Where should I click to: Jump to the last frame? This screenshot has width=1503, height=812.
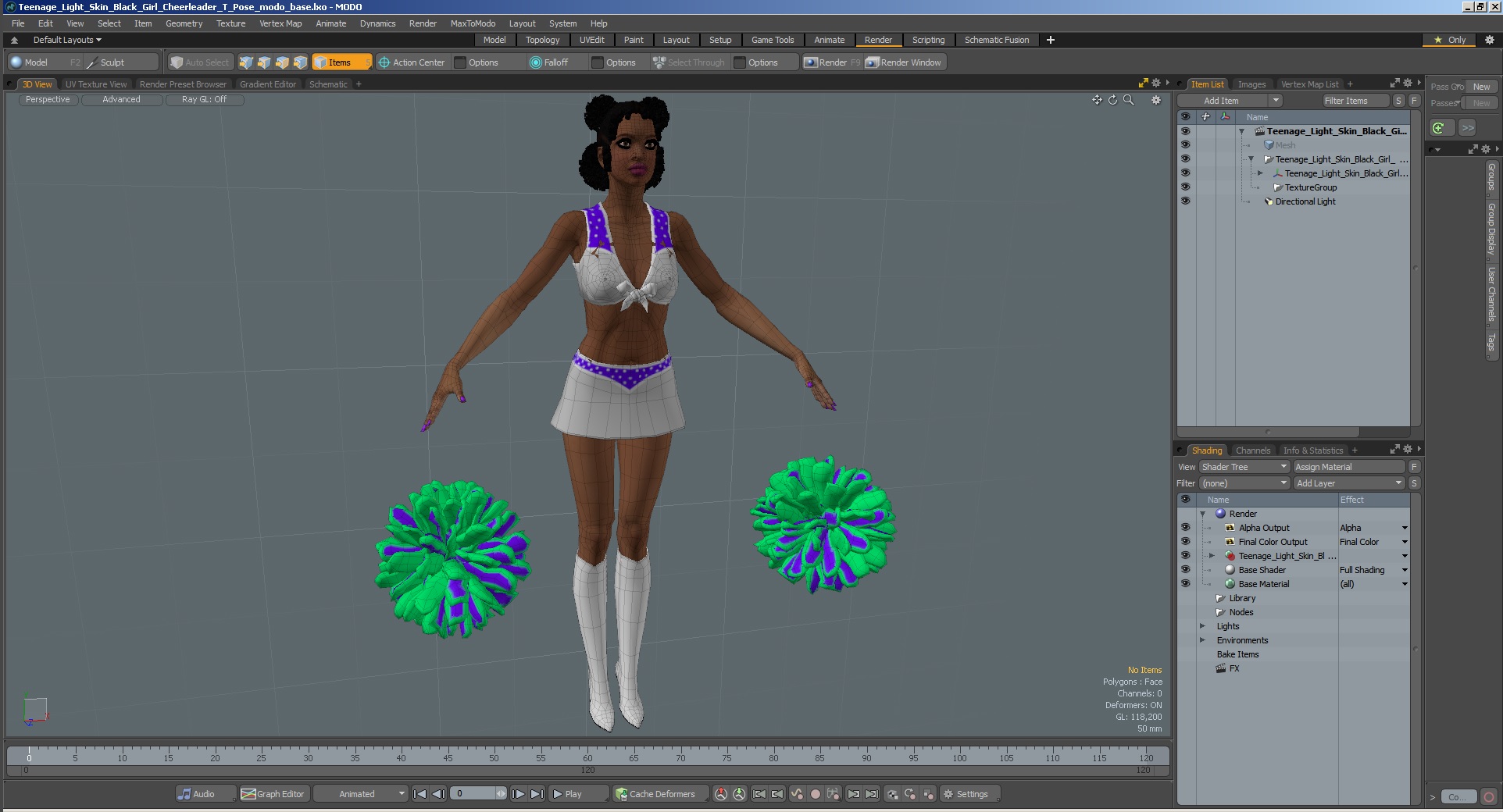pyautogui.click(x=537, y=794)
